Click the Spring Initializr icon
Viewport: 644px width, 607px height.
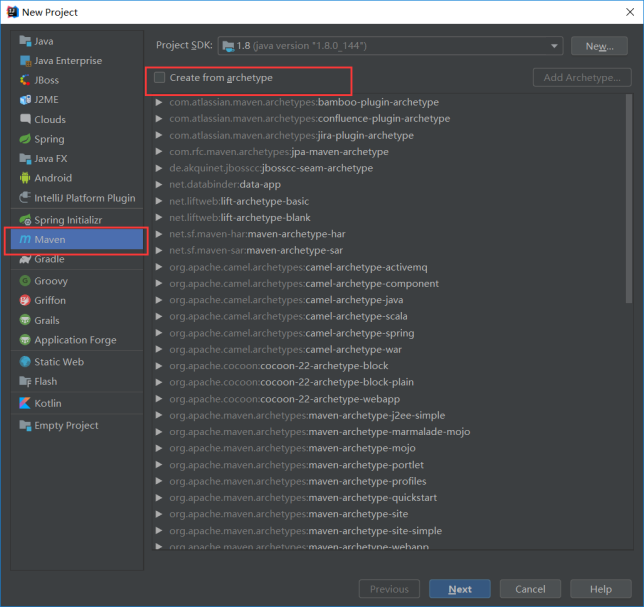click(x=25, y=220)
